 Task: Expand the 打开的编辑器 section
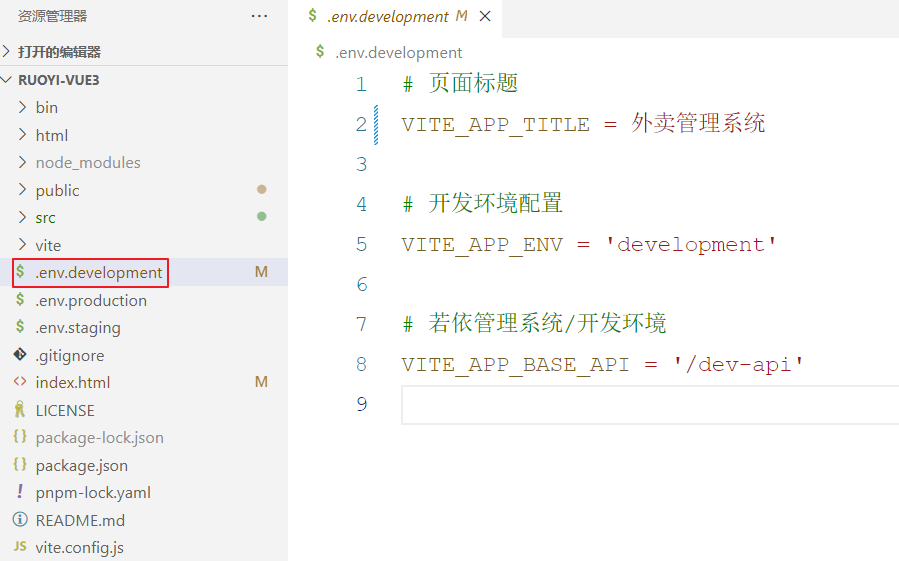pos(59,52)
